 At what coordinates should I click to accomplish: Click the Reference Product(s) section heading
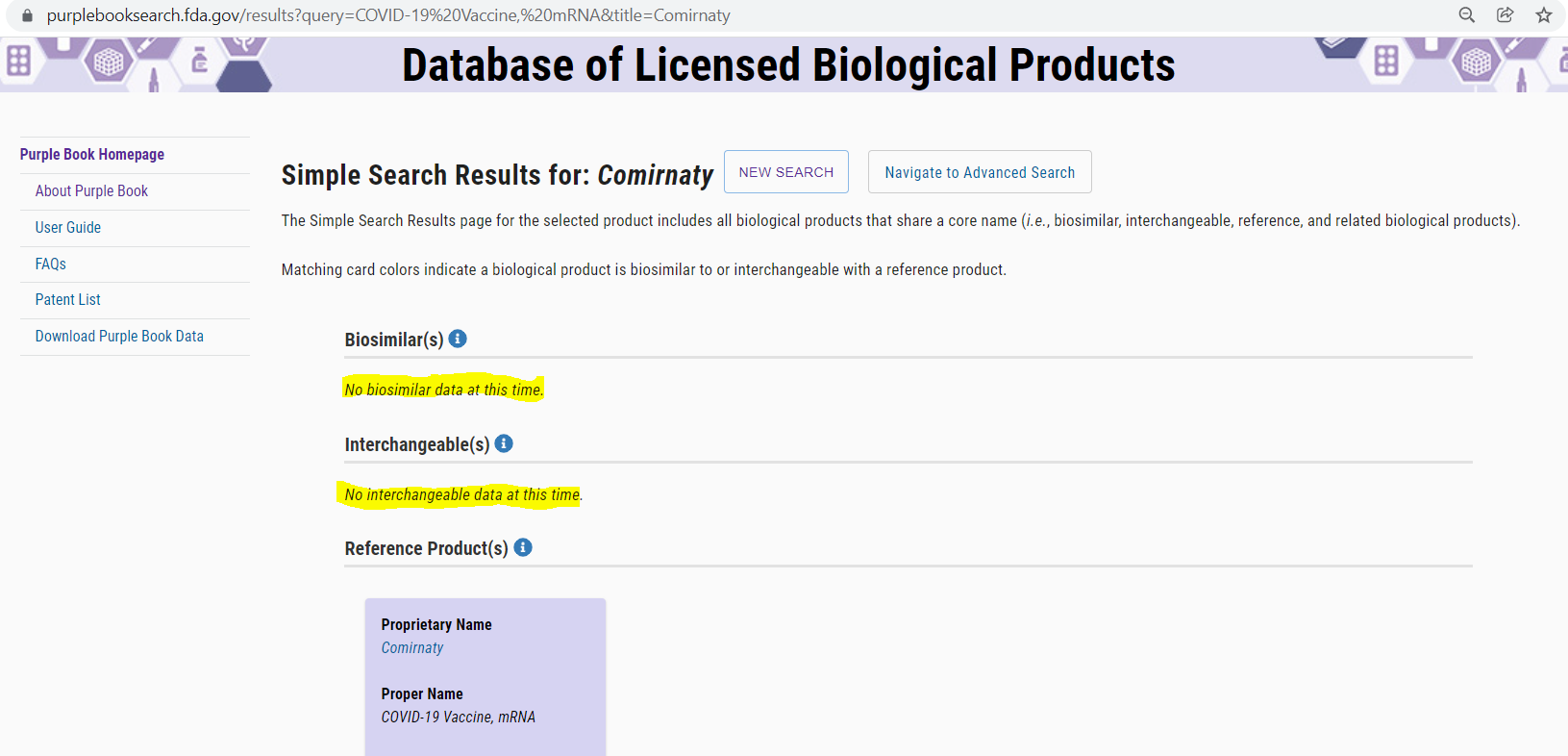pyautogui.click(x=427, y=548)
